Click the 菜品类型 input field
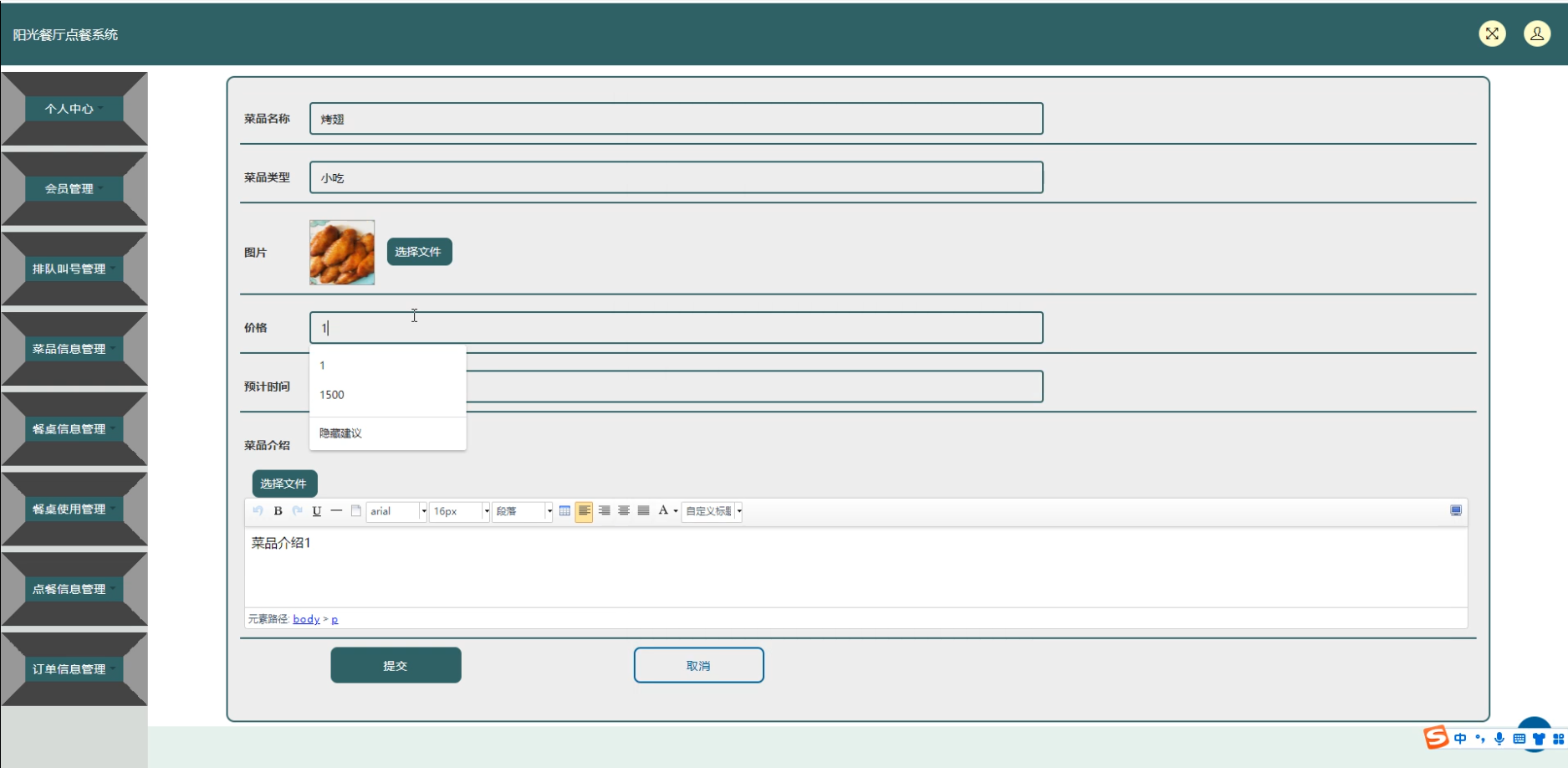This screenshot has height=768, width=1568. [x=676, y=177]
